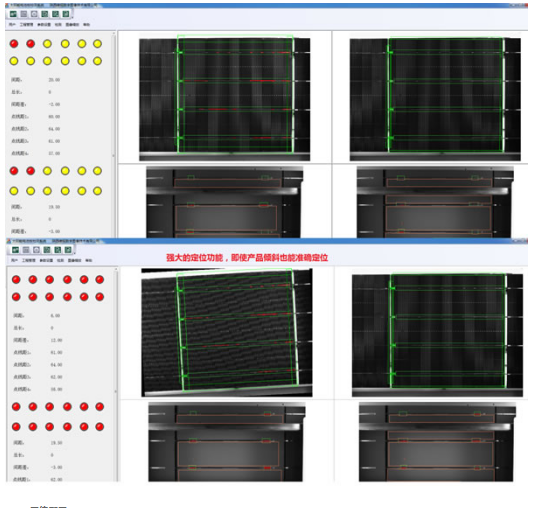
Task: Select the circular camera icon in bottom window toolbar
Action: pyautogui.click(x=36, y=250)
